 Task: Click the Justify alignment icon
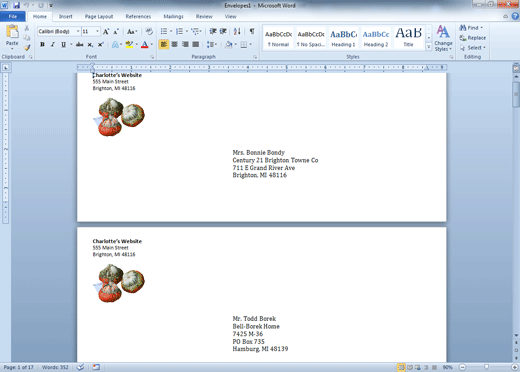tap(196, 44)
